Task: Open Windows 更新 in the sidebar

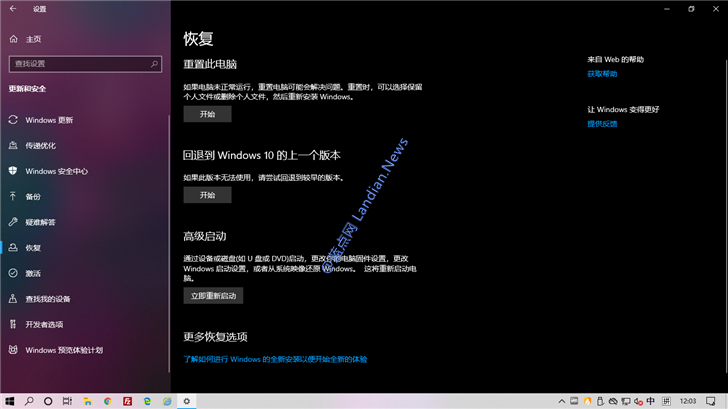Action: 49,120
